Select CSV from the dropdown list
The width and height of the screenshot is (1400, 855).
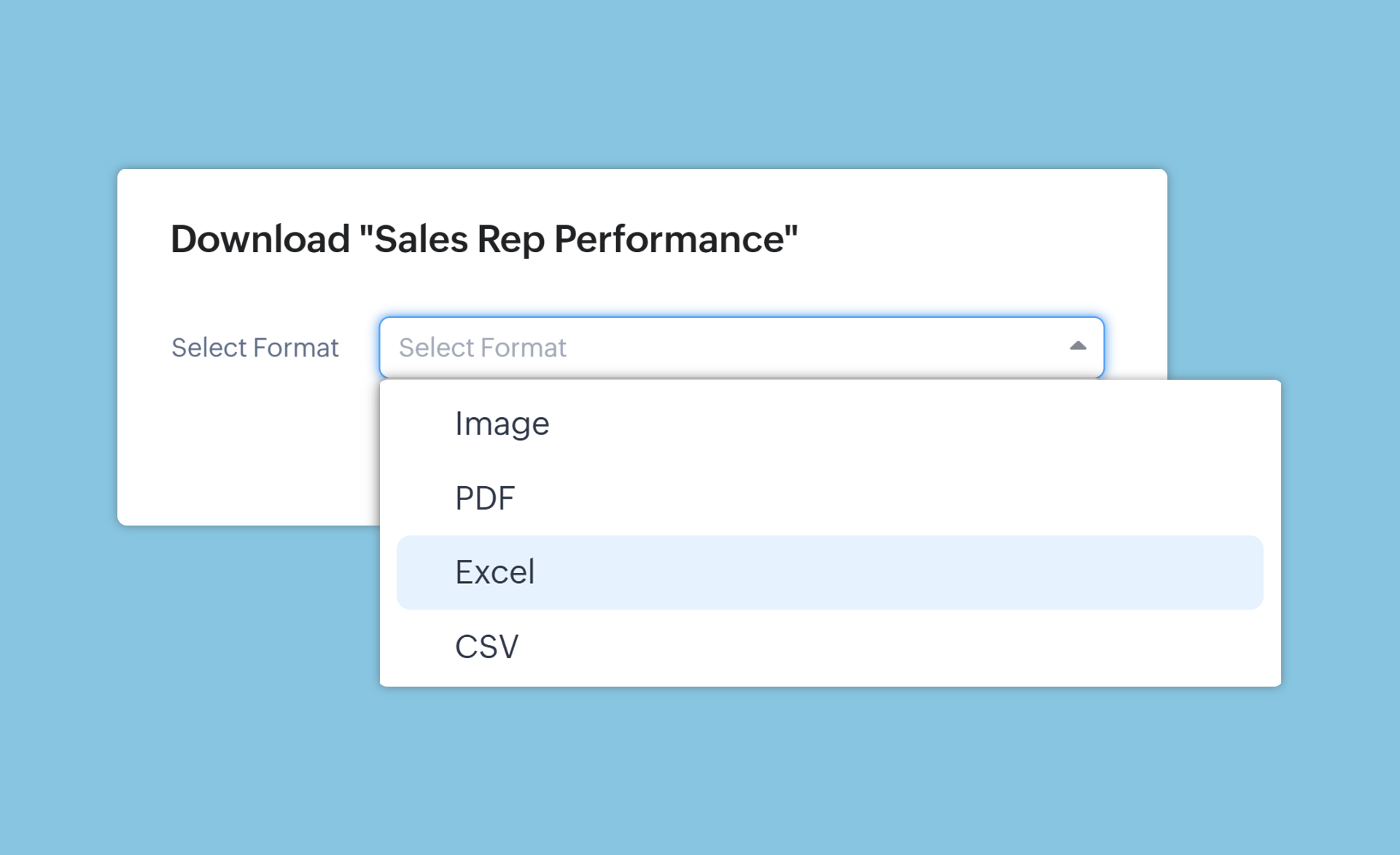tap(487, 647)
